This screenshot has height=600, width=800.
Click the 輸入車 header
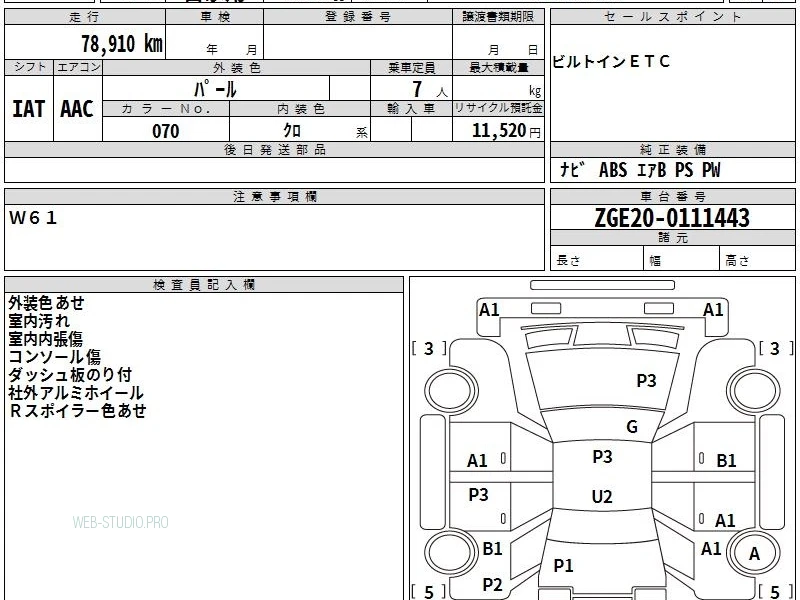tap(411, 109)
